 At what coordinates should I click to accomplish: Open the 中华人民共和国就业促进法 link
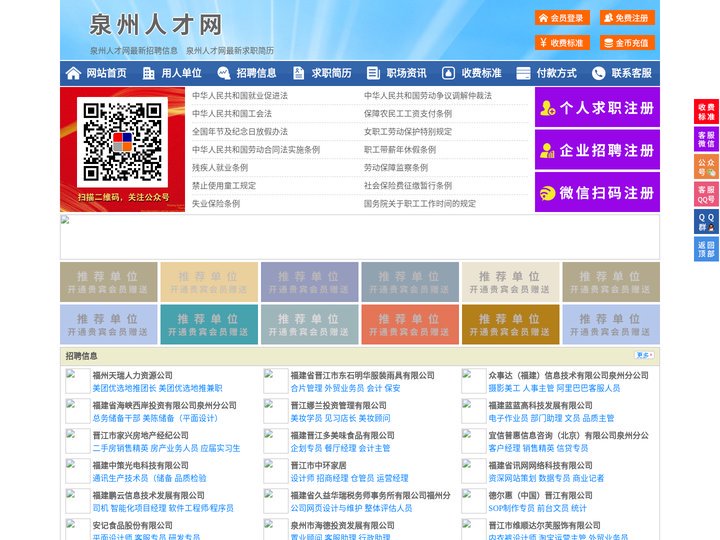click(x=240, y=96)
